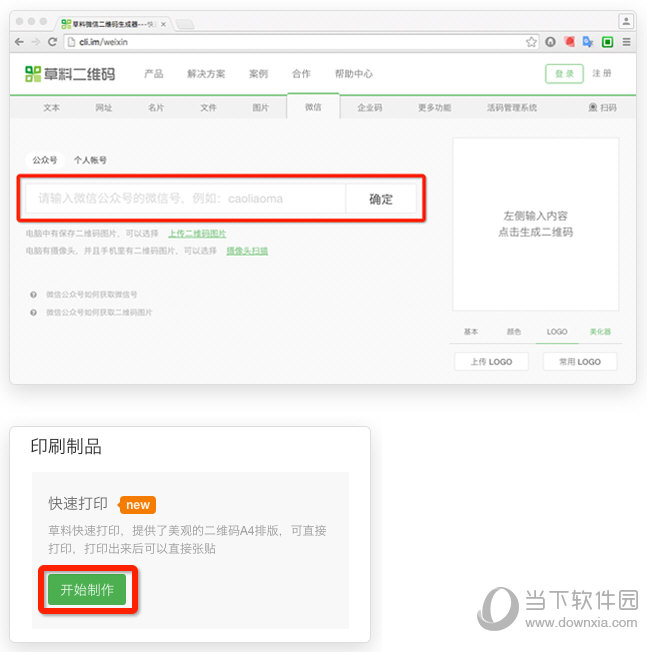
Task: Click the QR code preview area
Action: tap(536, 224)
